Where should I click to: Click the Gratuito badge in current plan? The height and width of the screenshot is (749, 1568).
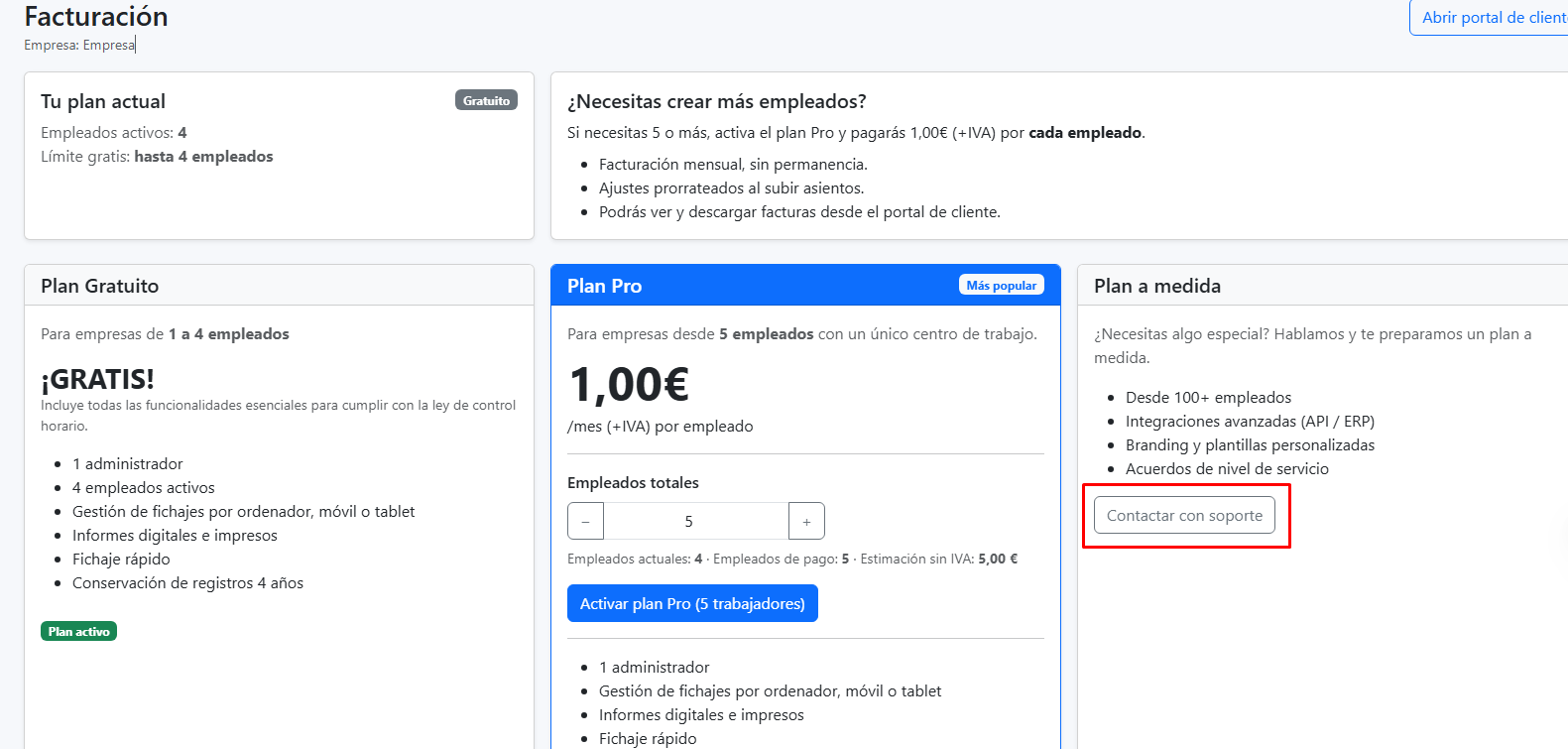[x=486, y=100]
